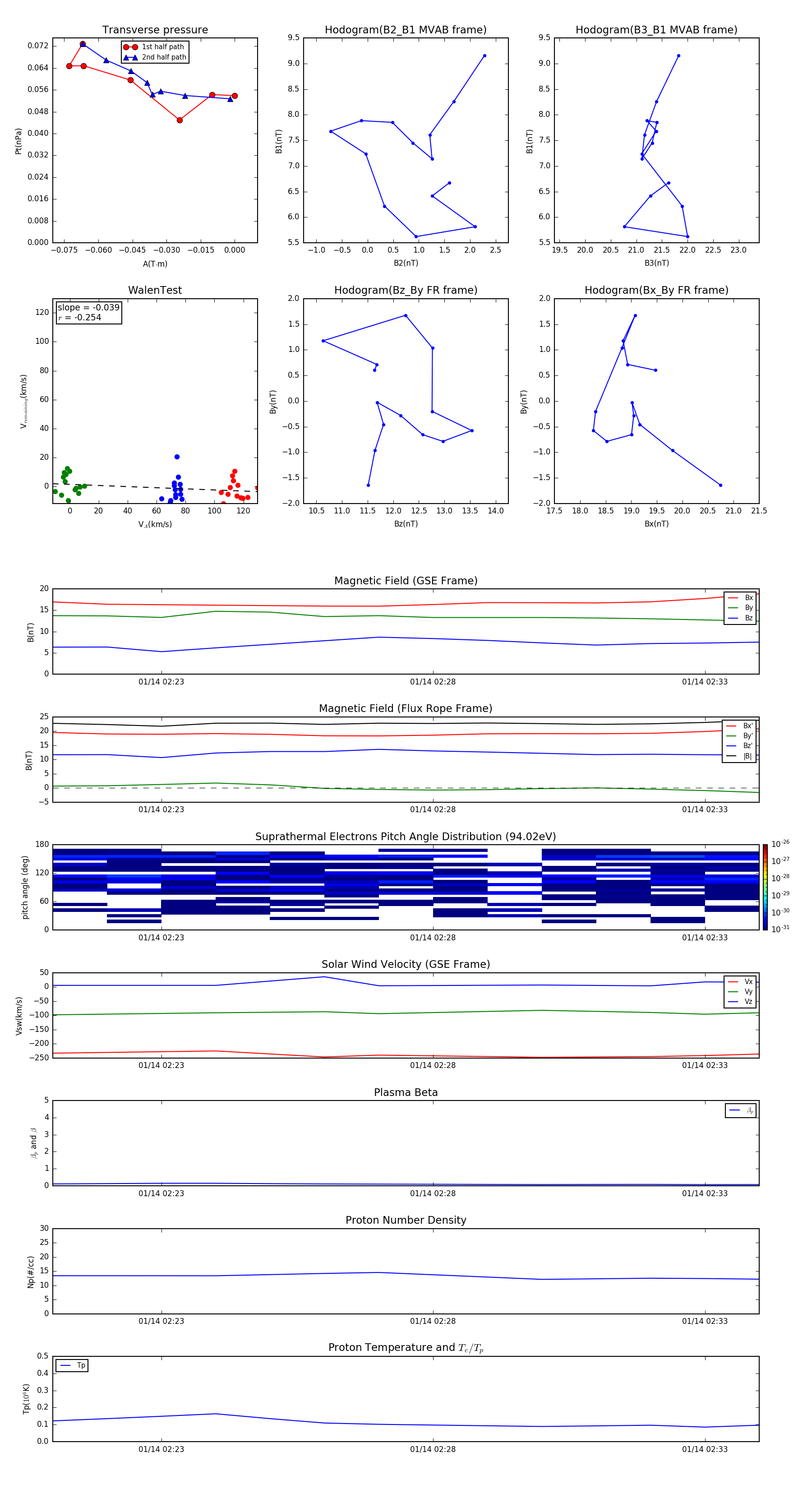Click 'Proton Number Density' plot title

point(406,1220)
